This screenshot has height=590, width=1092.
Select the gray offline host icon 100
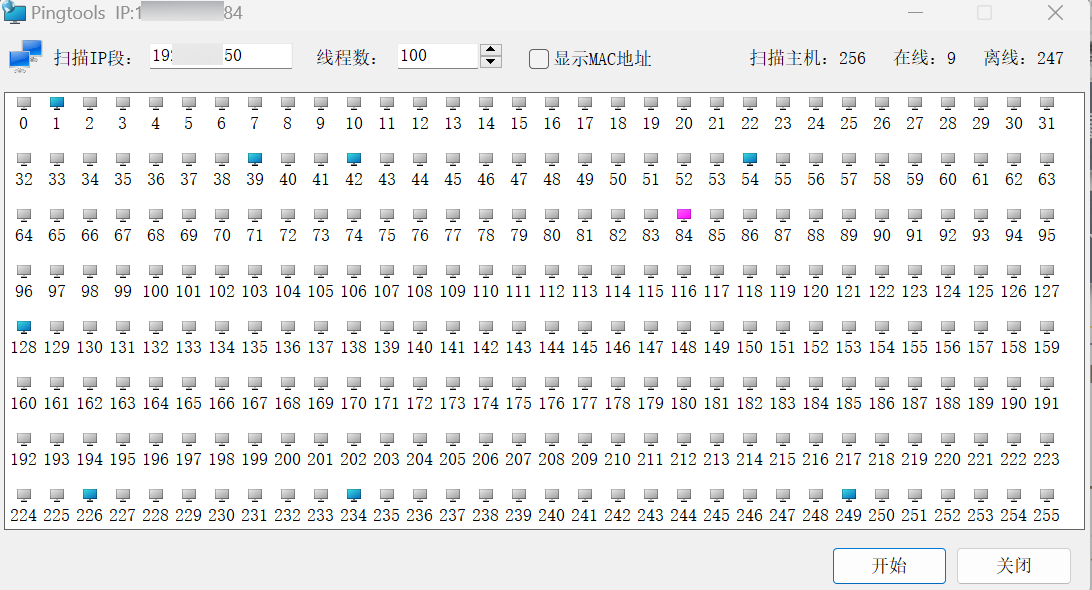click(x=156, y=271)
